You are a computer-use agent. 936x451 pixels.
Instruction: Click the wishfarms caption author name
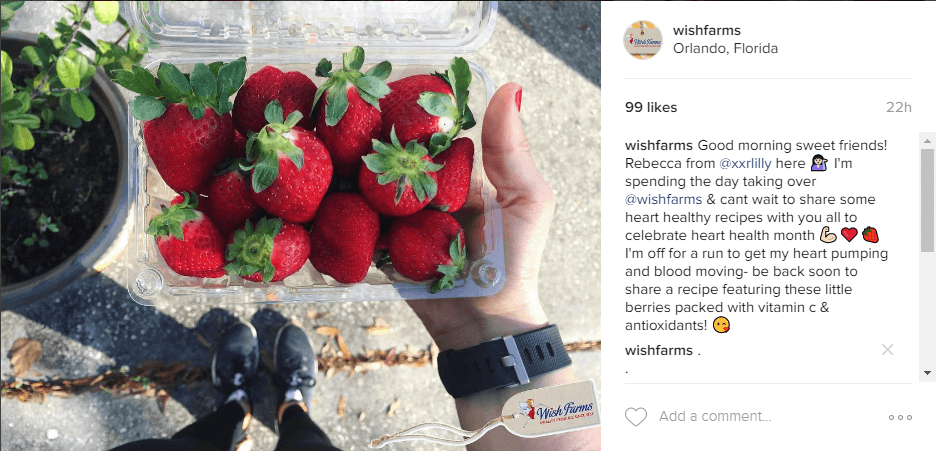click(658, 145)
